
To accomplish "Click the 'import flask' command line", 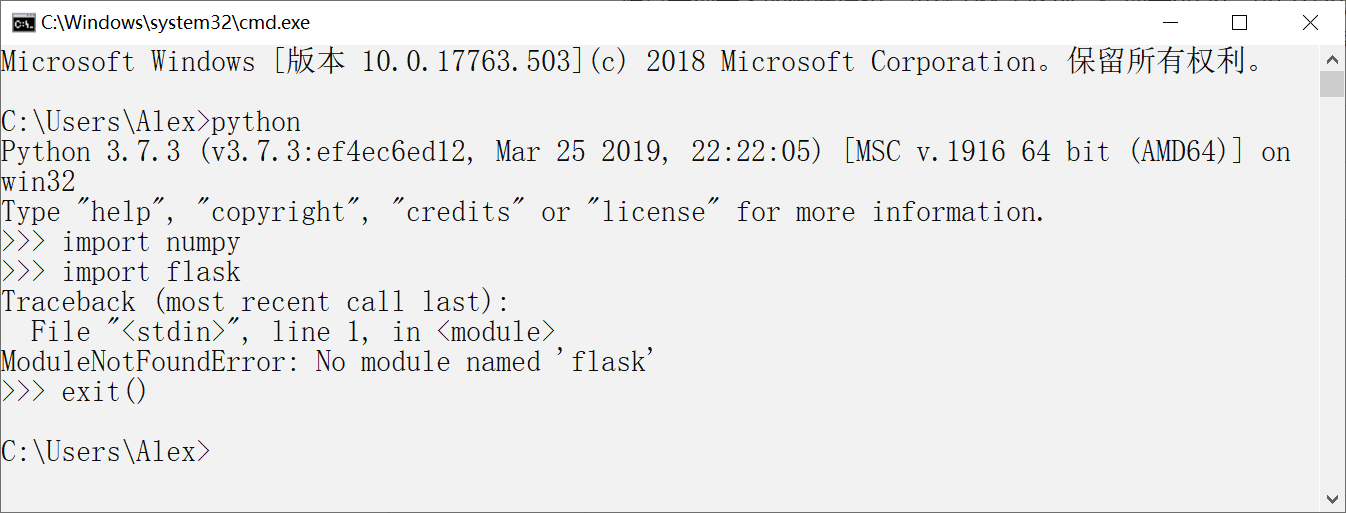I will [151, 272].
